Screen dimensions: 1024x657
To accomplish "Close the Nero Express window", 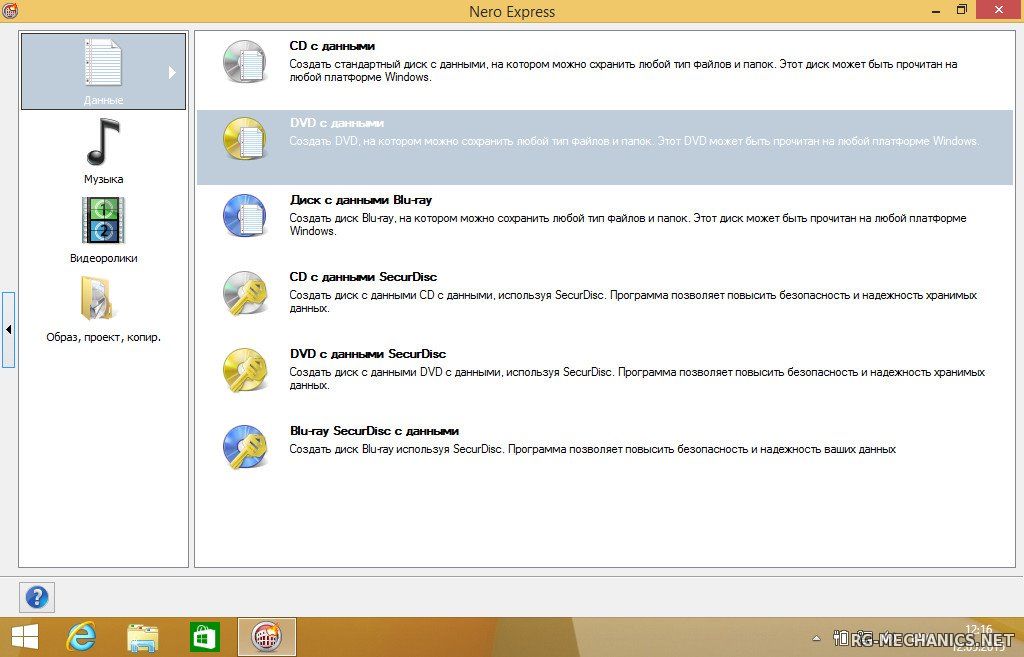I will [999, 10].
